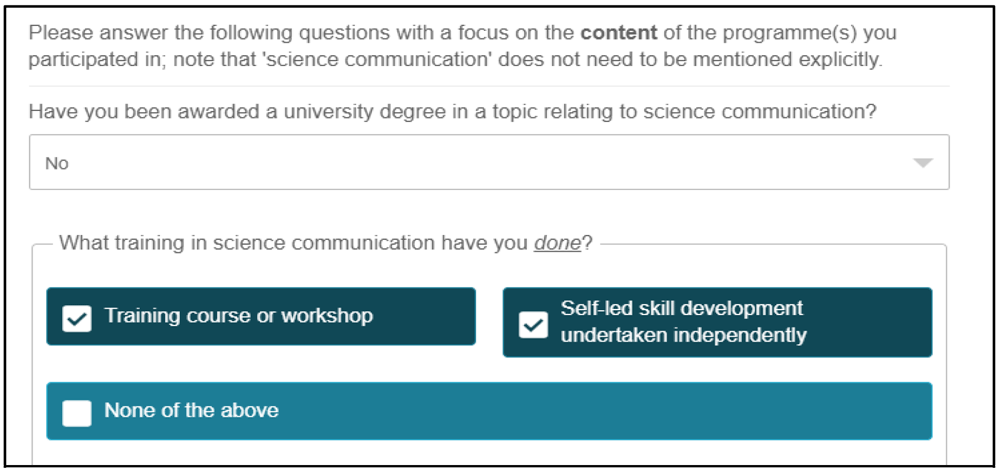Tick the None of the above checkbox

coord(77,412)
